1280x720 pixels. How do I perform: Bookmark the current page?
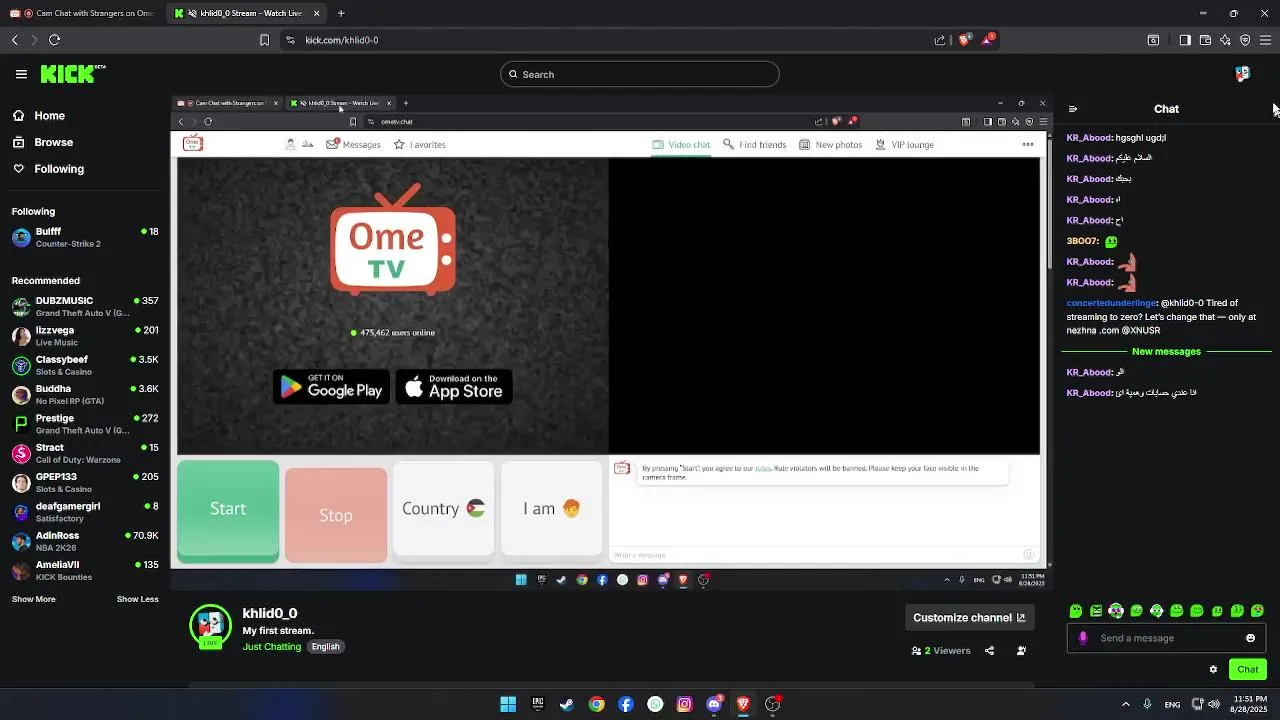click(x=264, y=40)
